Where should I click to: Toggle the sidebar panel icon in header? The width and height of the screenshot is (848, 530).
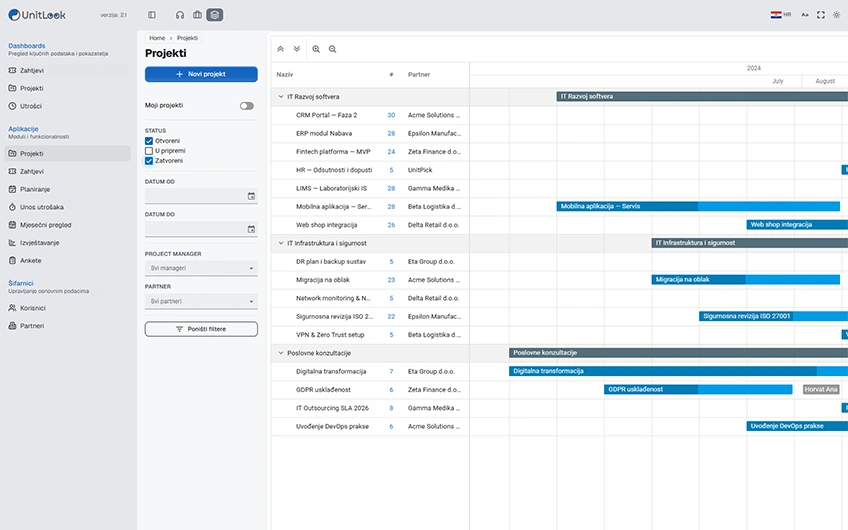coord(152,15)
